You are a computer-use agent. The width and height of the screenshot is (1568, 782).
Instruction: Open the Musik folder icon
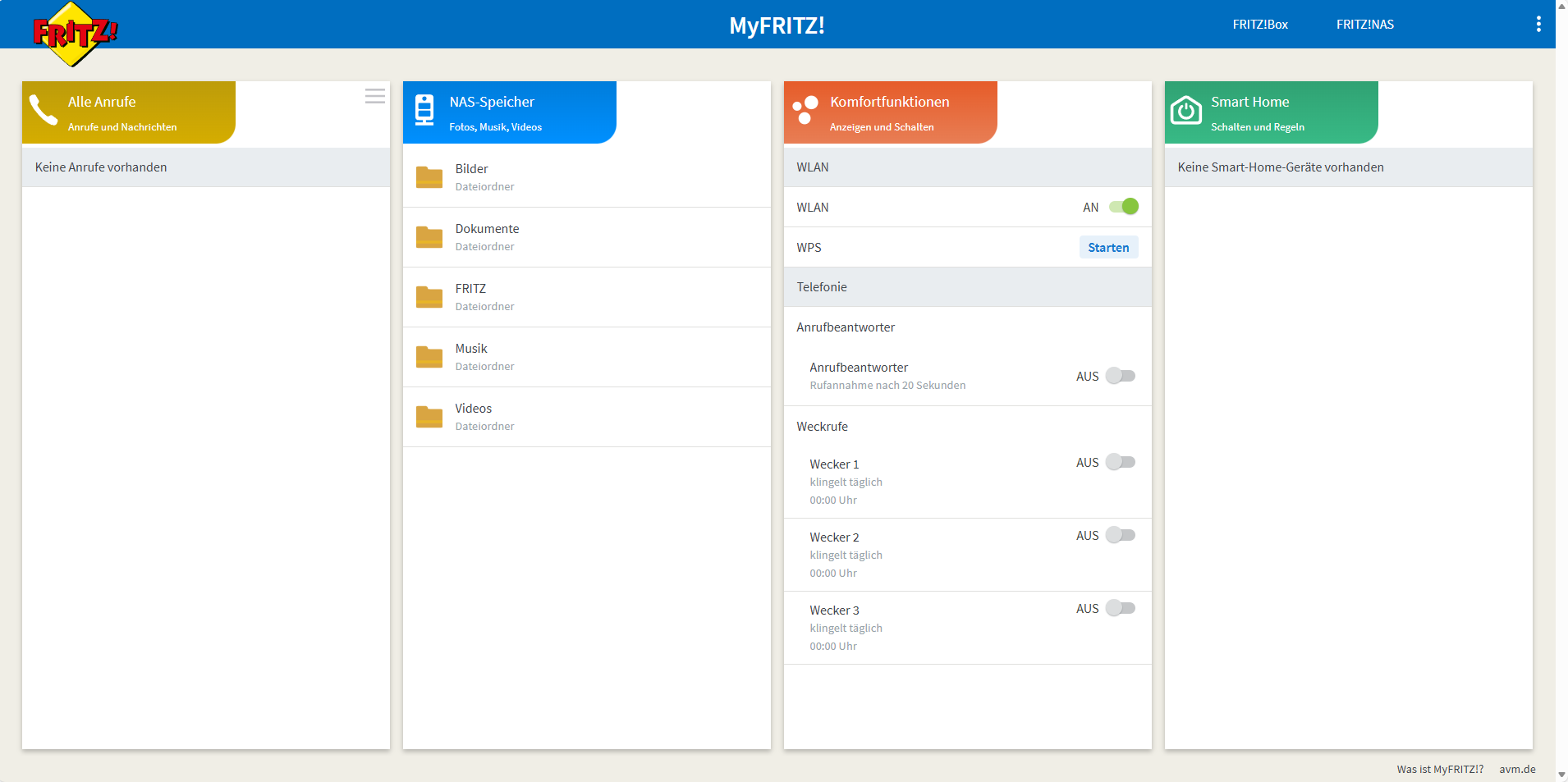point(429,357)
